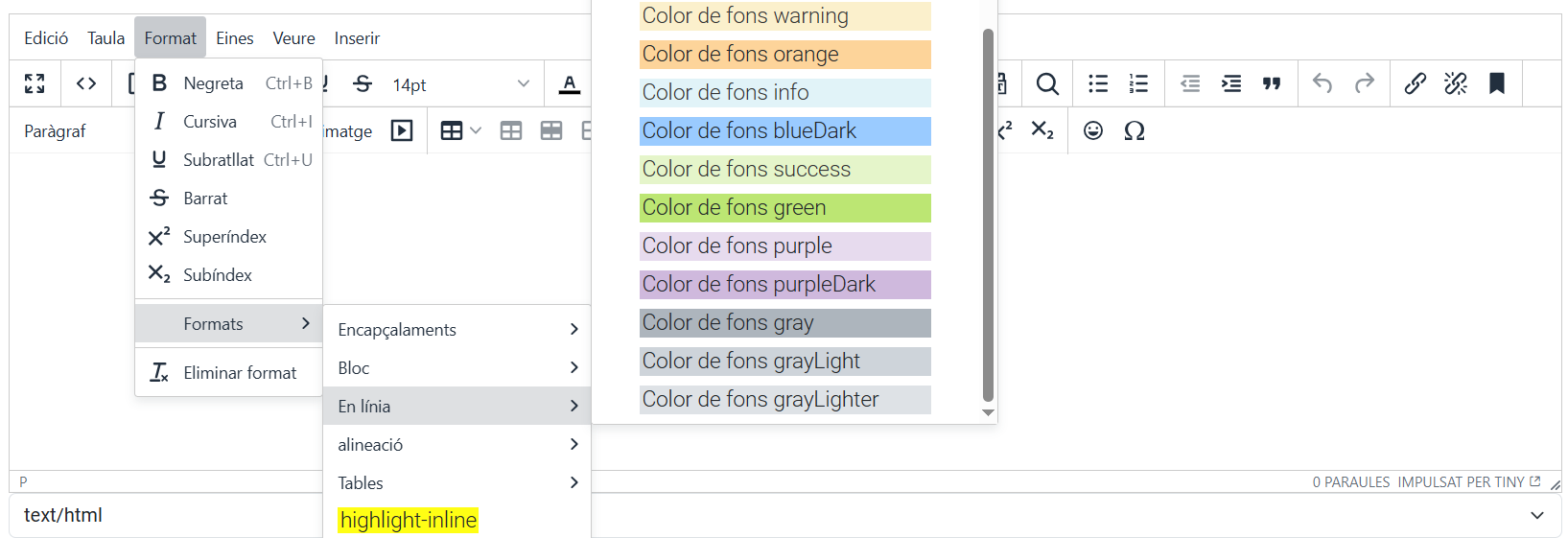Click the insert link icon
This screenshot has width=1568, height=538.
[1415, 84]
